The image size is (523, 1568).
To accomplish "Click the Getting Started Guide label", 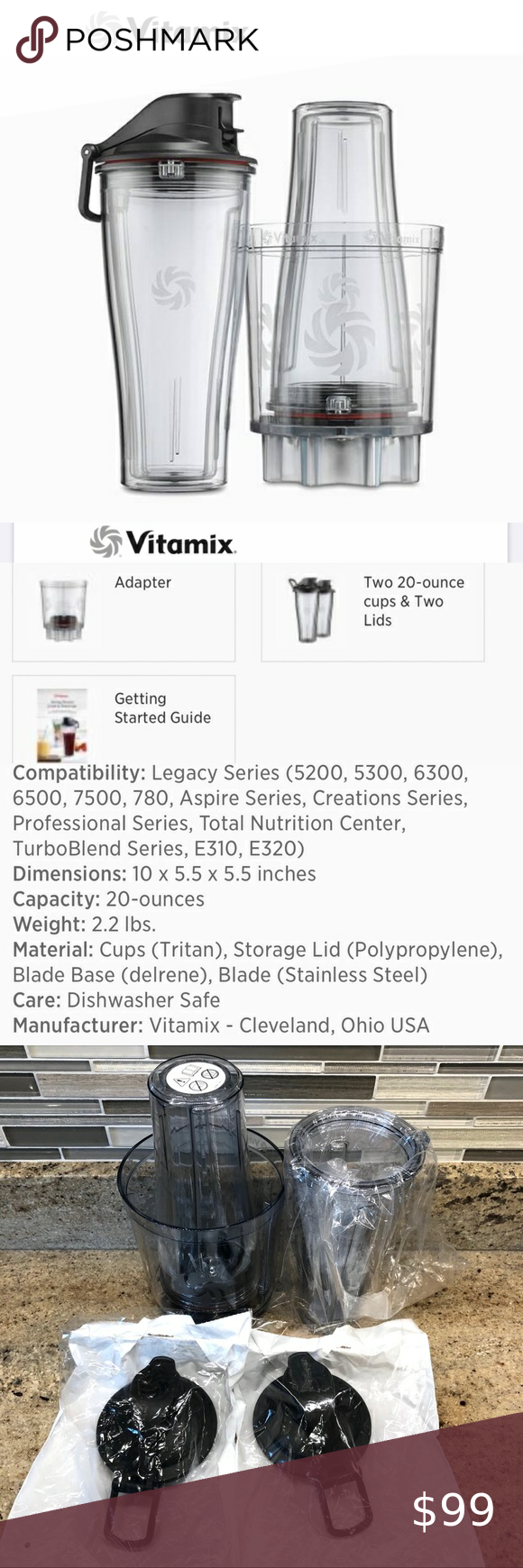I will [x=162, y=708].
